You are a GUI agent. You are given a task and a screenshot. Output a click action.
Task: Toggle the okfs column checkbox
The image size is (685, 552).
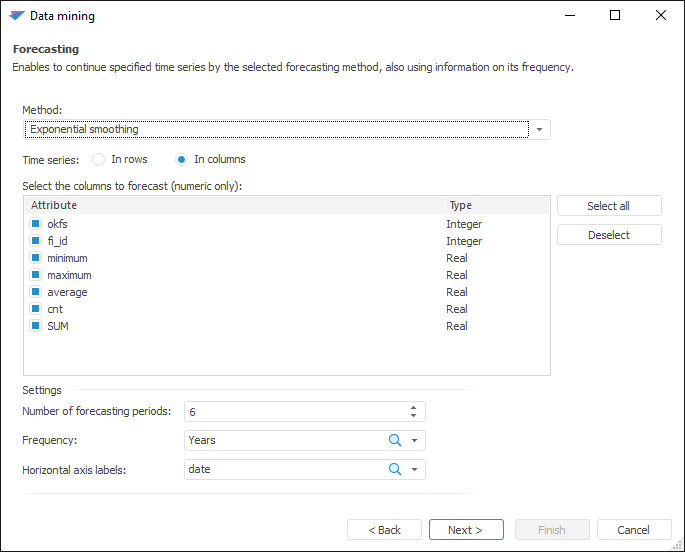[35, 224]
